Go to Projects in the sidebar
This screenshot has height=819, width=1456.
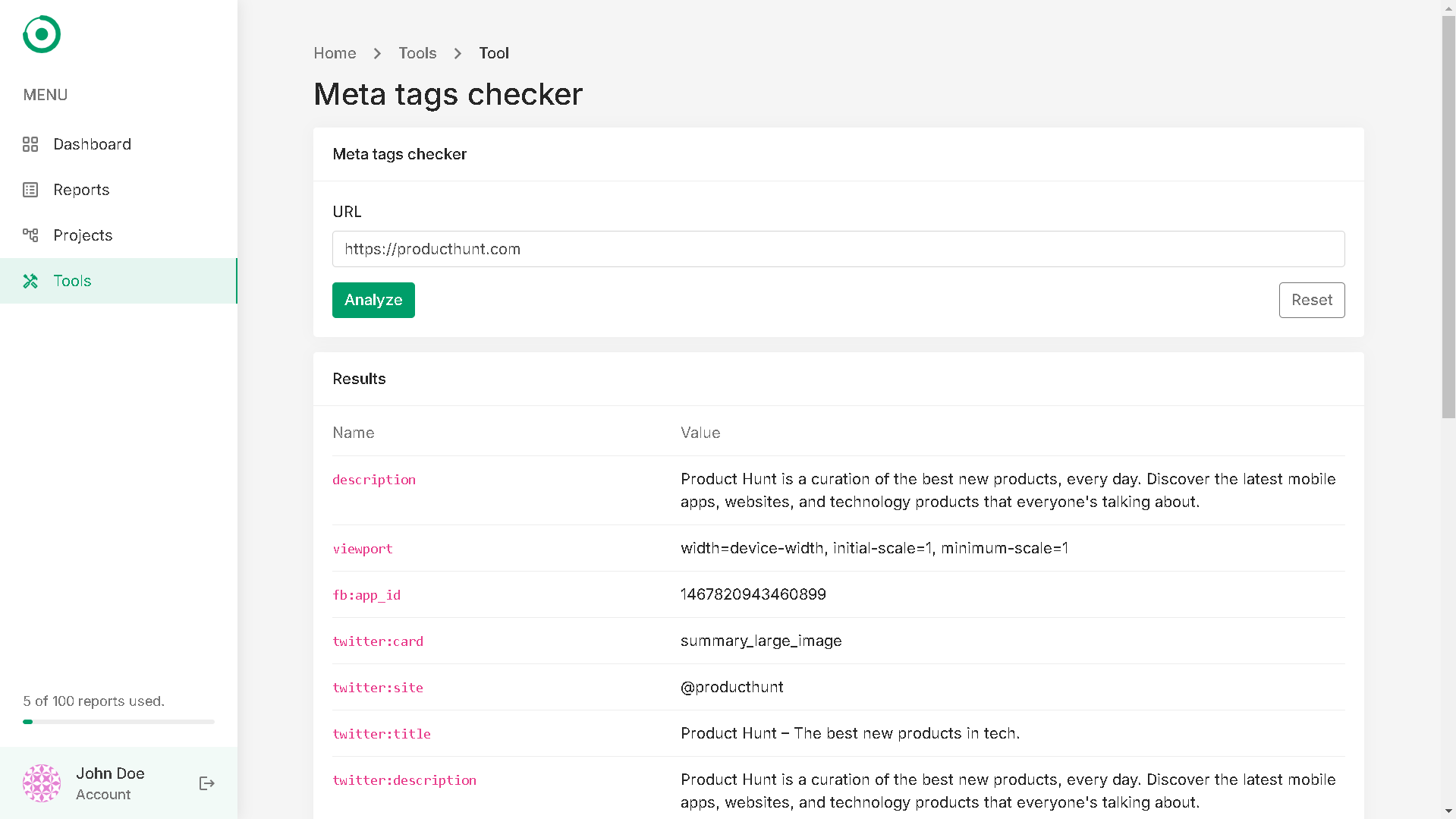tap(83, 235)
